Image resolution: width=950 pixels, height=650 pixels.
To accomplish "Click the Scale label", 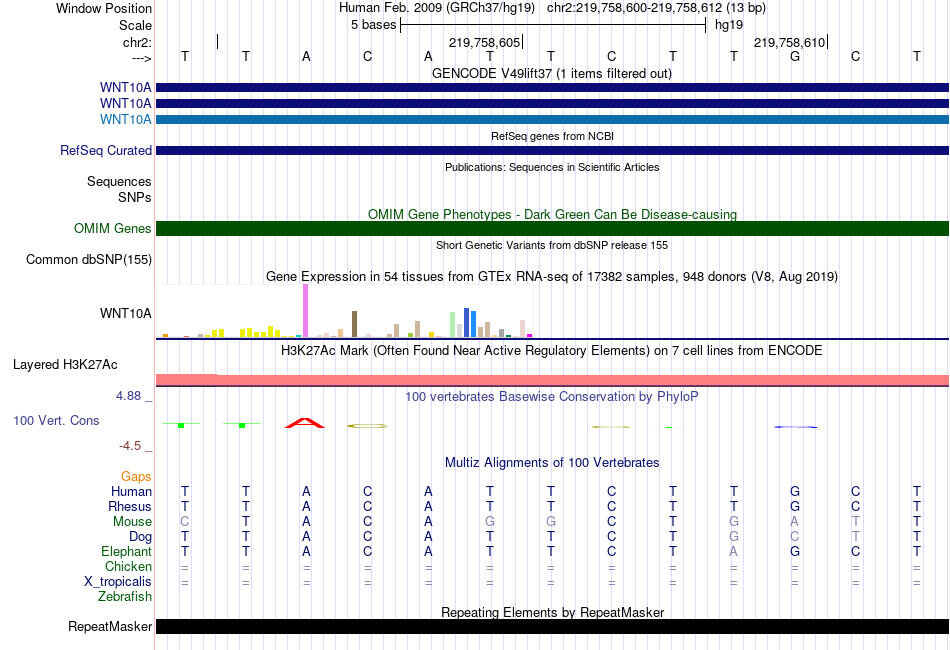I will pyautogui.click(x=135, y=25).
